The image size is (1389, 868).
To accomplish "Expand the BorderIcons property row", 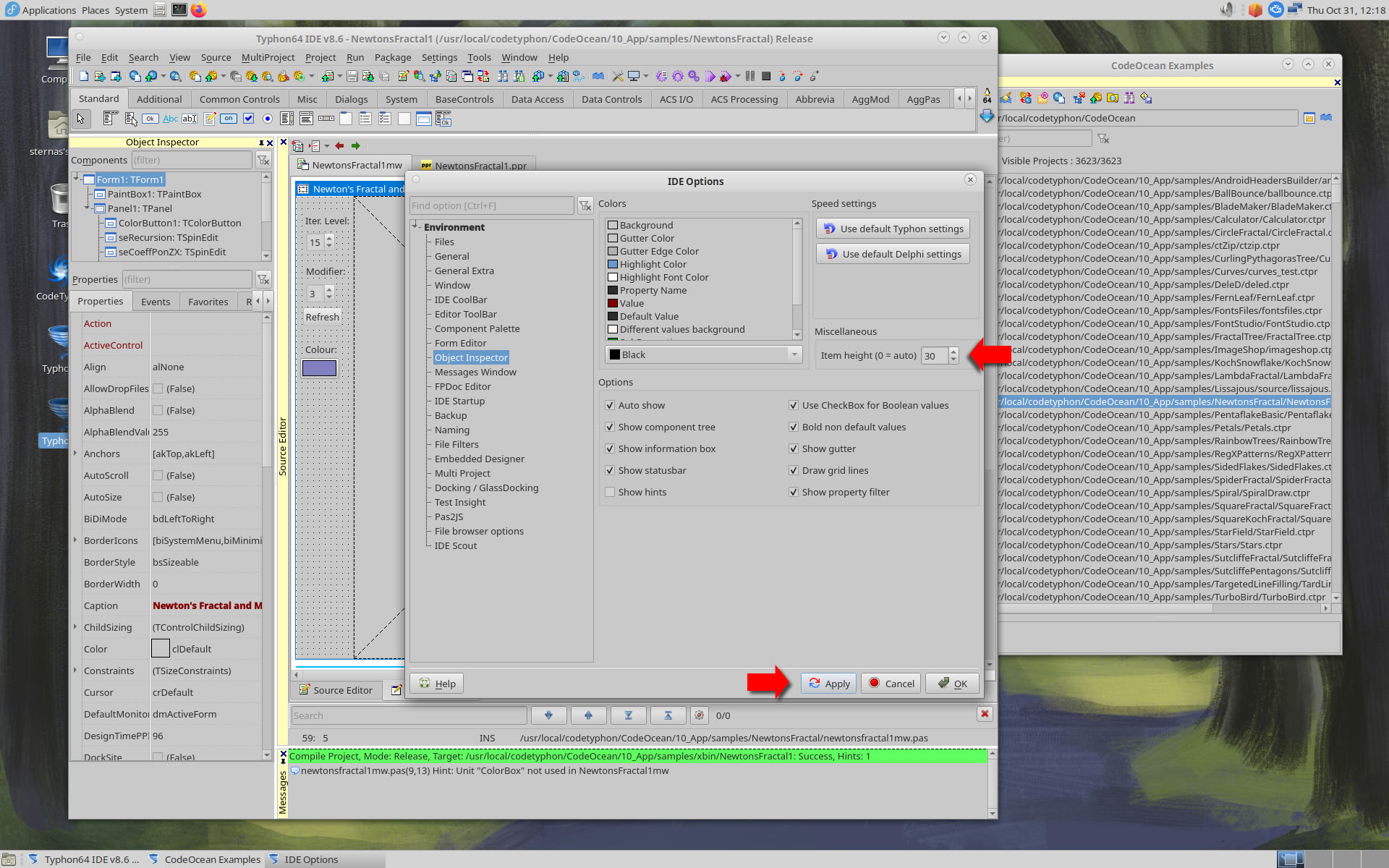I will [75, 540].
